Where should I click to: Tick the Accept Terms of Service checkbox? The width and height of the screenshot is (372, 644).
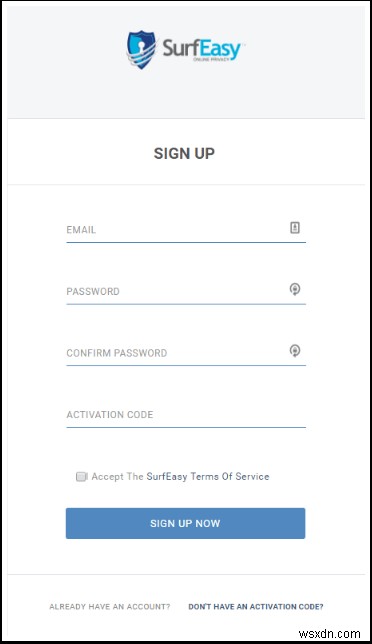point(81,476)
